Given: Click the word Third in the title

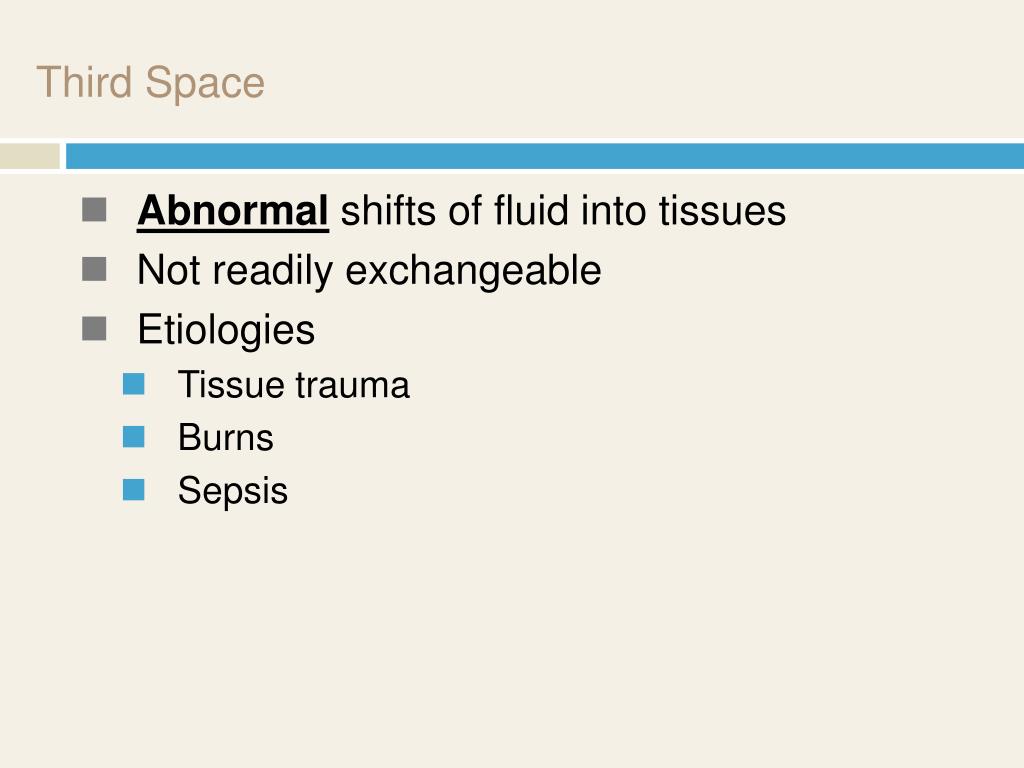Looking at the screenshot, I should [x=84, y=82].
